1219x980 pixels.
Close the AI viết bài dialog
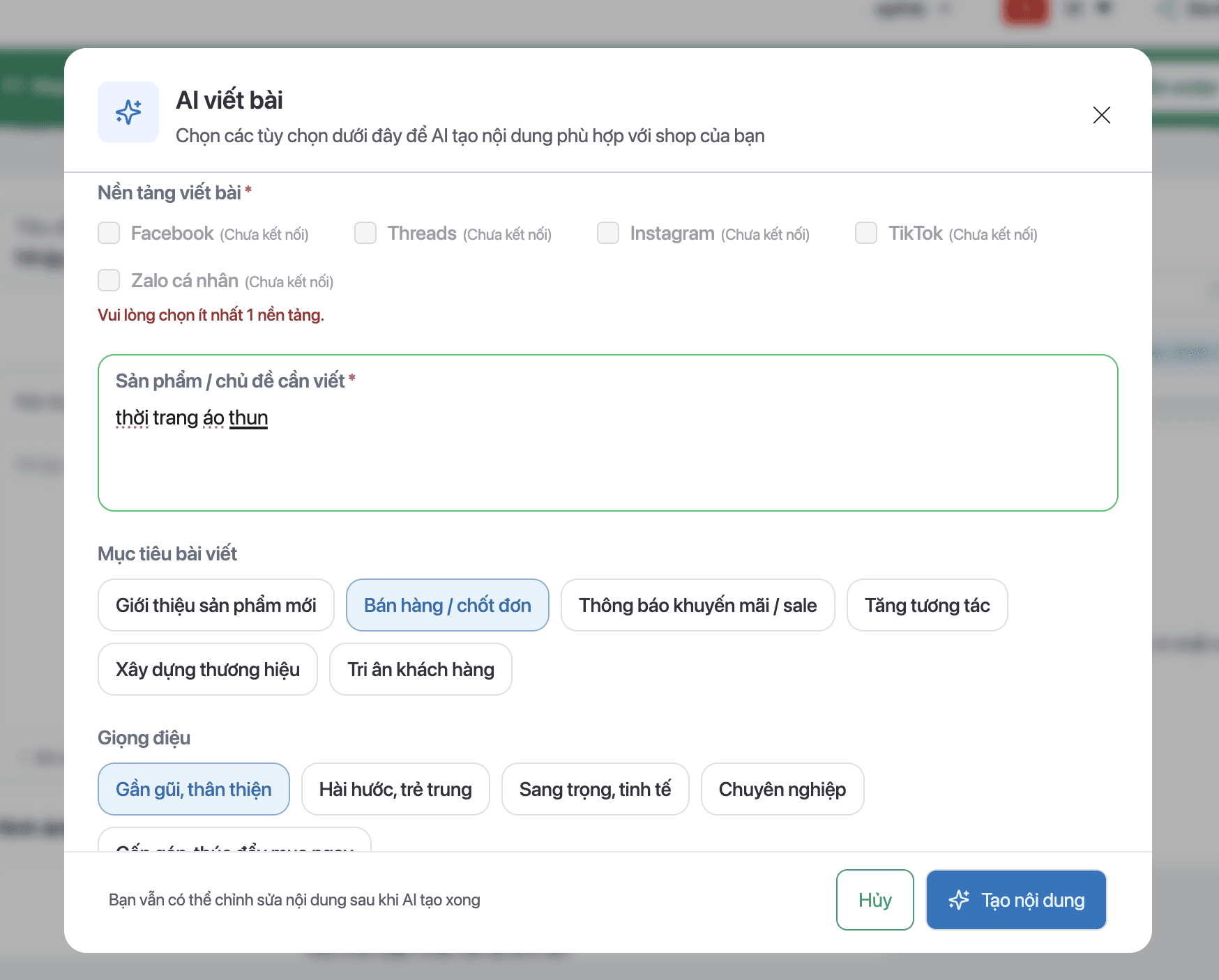[x=1102, y=115]
